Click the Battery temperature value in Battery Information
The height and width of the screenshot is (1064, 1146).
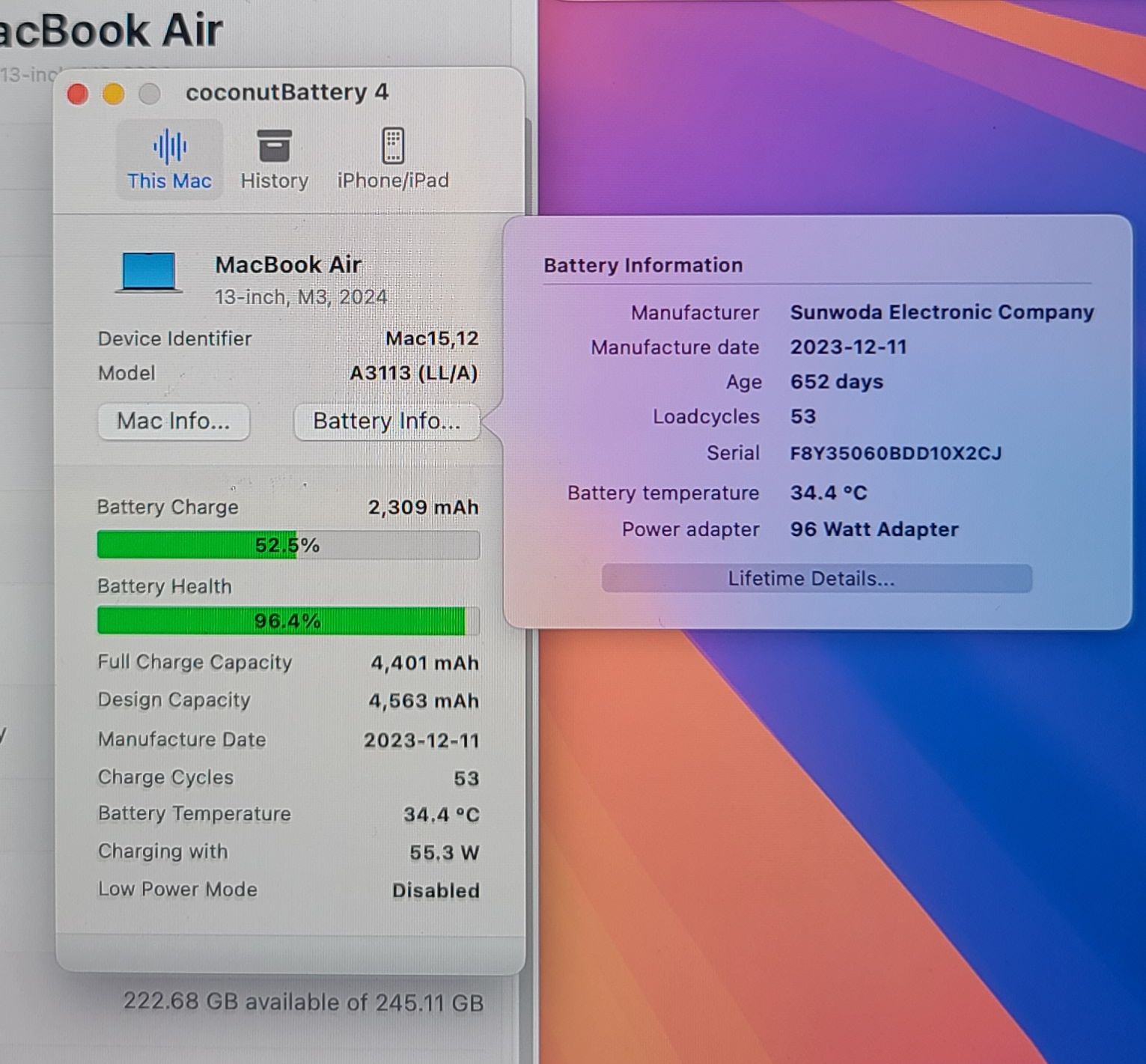click(829, 493)
